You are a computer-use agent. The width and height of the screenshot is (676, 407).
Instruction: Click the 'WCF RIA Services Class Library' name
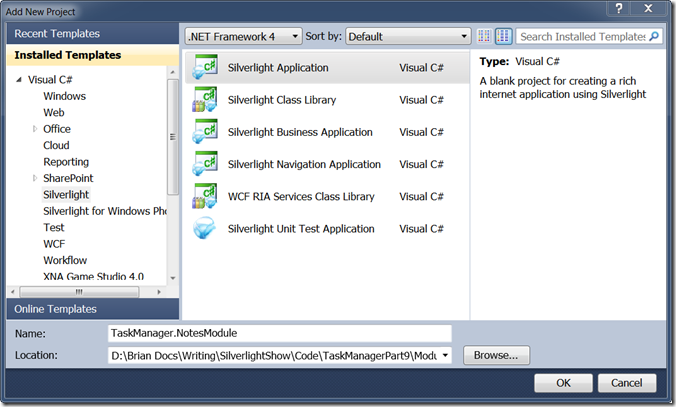[301, 197]
